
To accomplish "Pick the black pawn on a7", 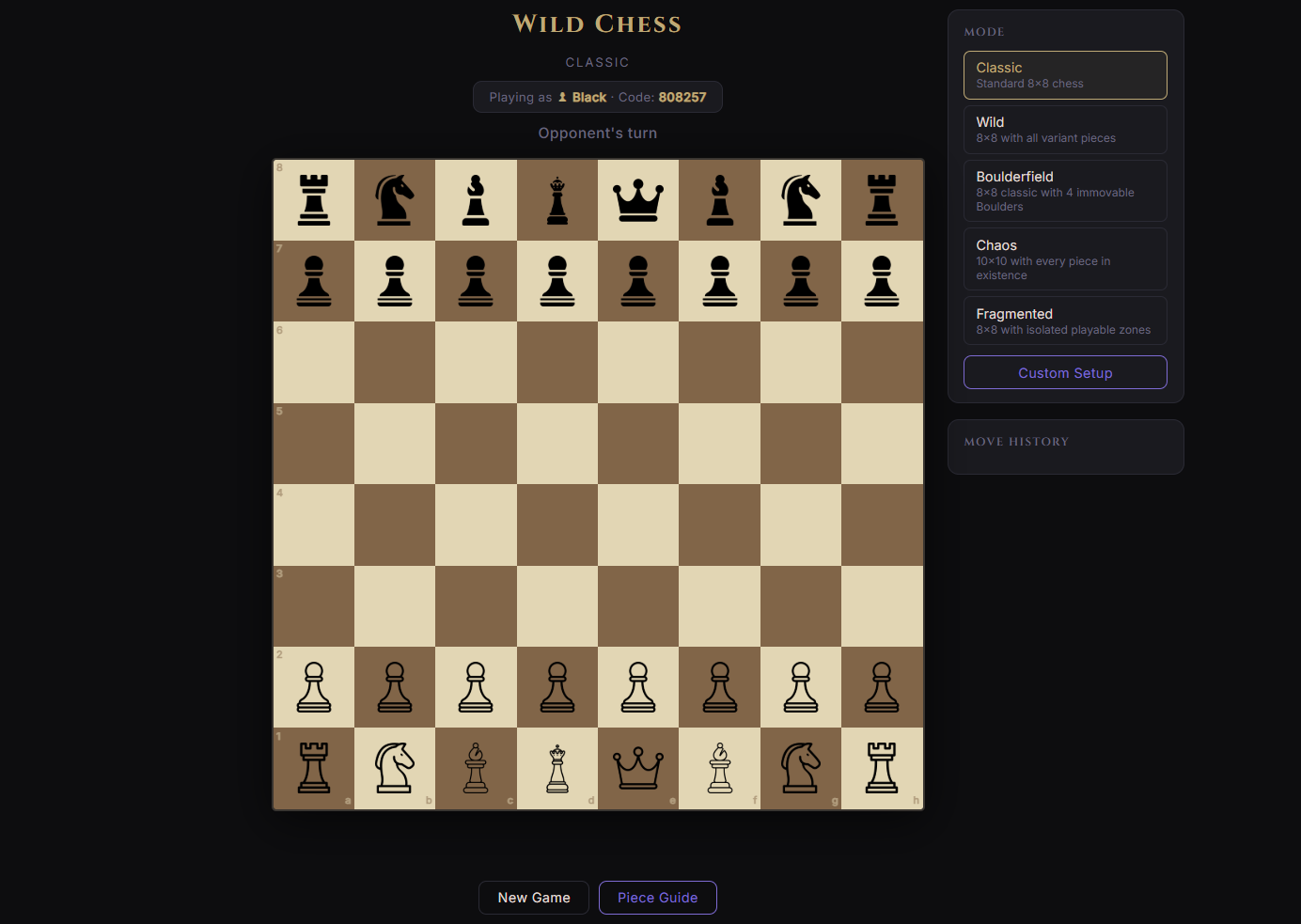I will pos(314,281).
